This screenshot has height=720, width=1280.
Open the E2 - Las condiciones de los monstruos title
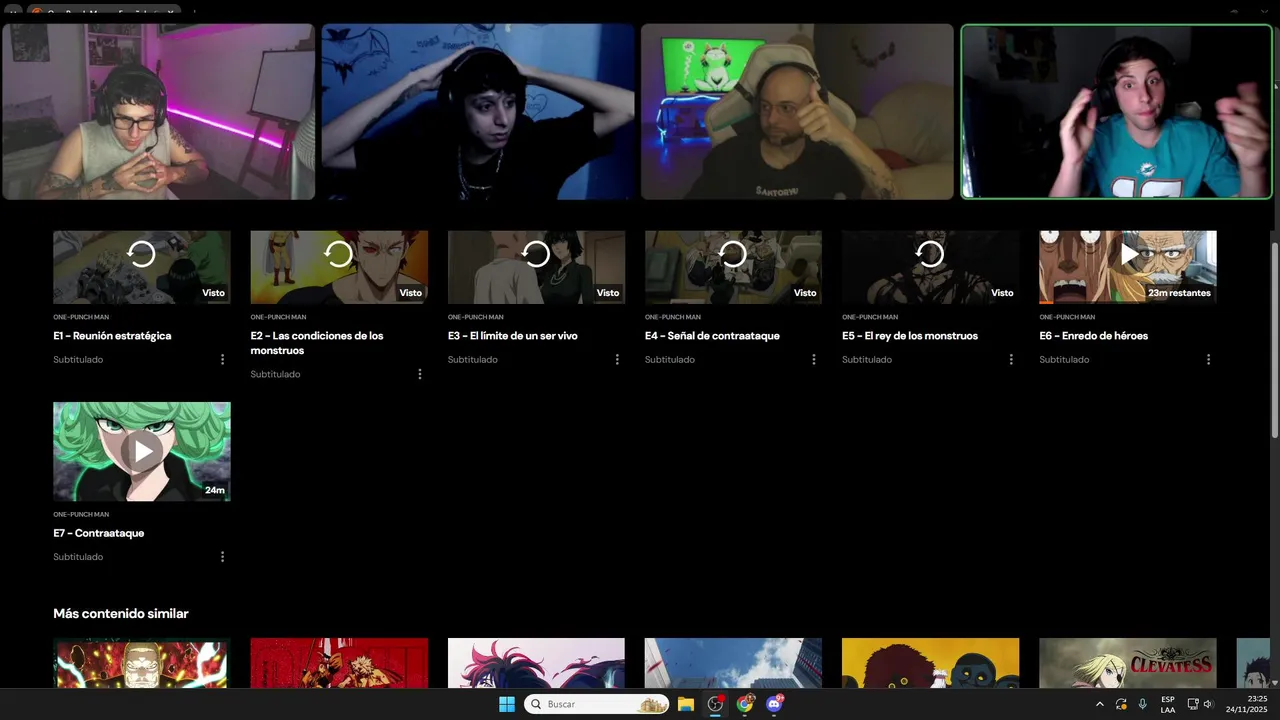click(317, 343)
